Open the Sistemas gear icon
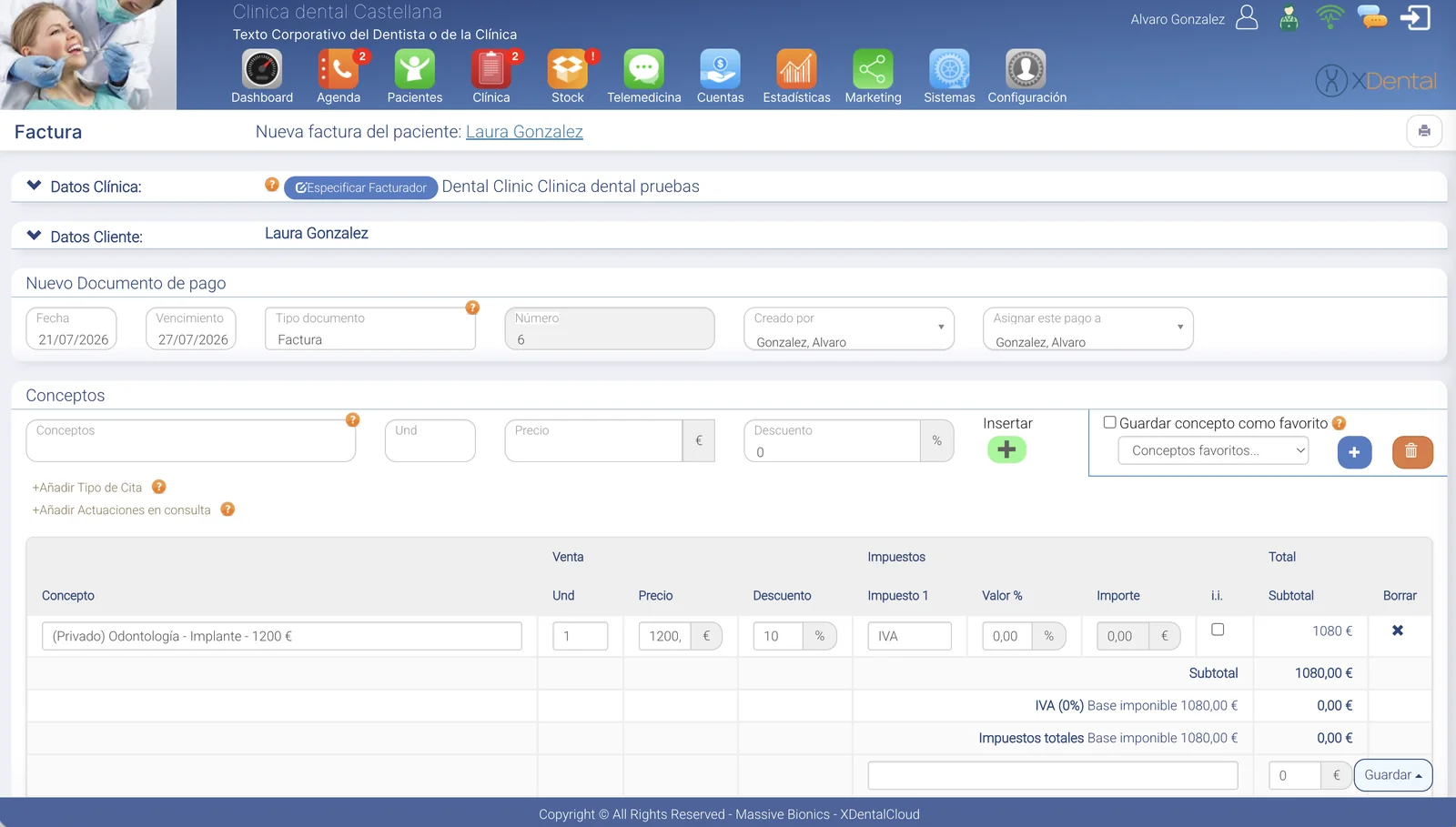1456x827 pixels. tap(949, 69)
